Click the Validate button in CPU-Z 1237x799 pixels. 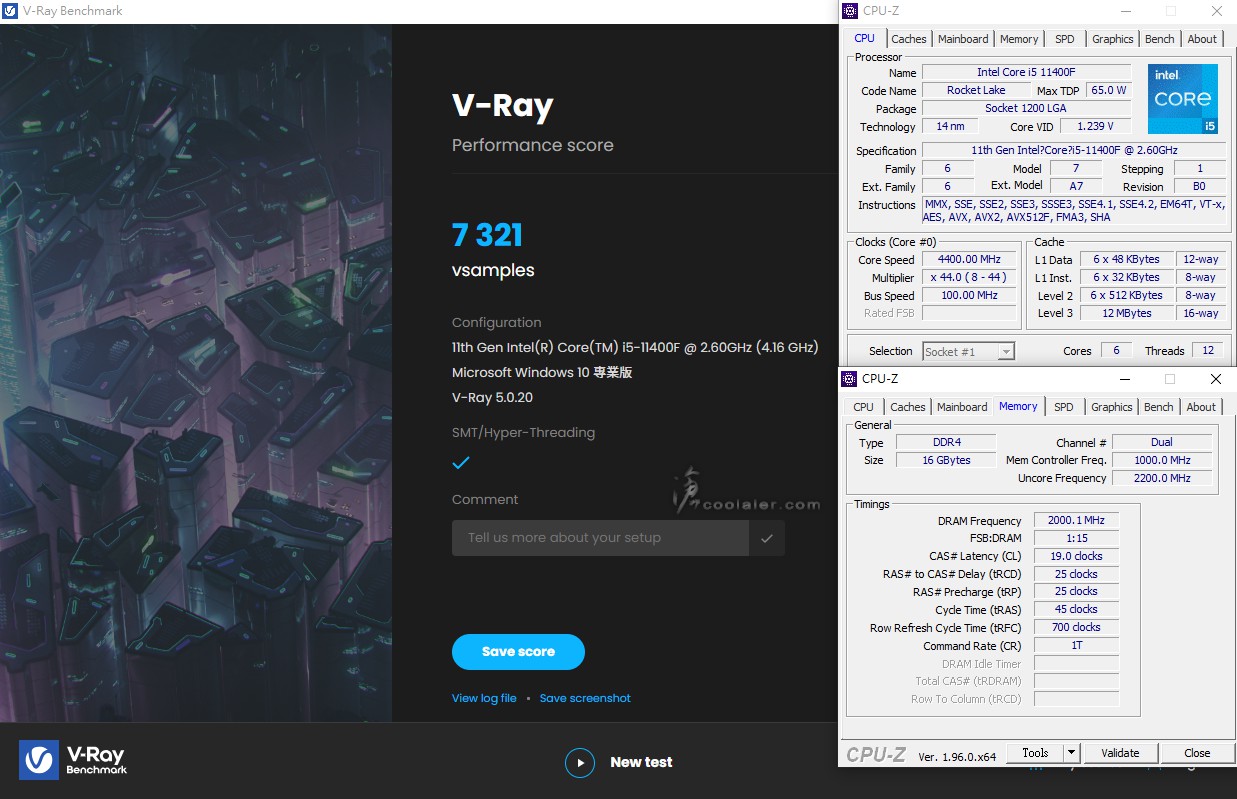[1120, 753]
